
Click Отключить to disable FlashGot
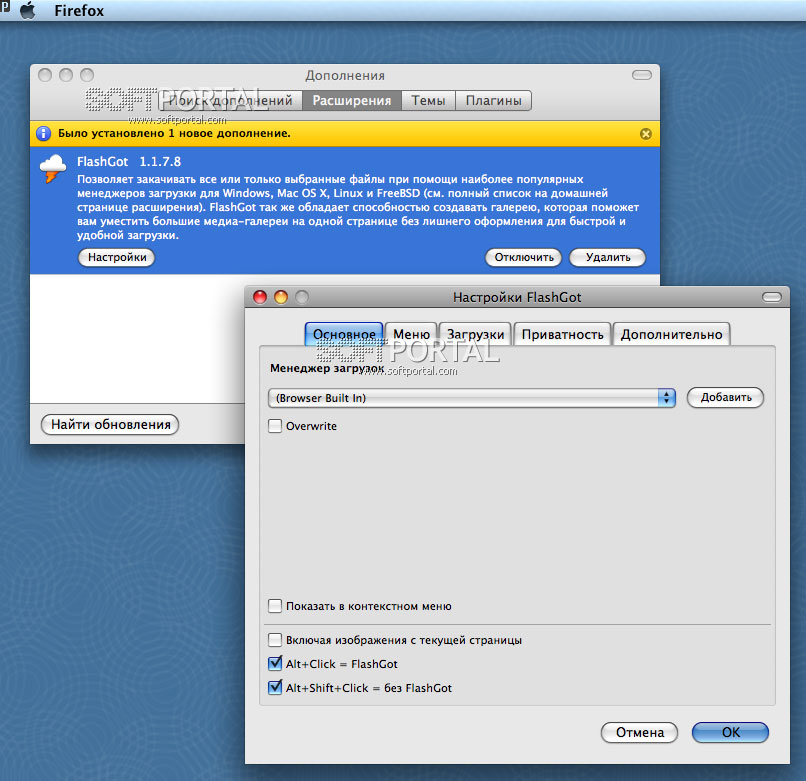coord(524,257)
